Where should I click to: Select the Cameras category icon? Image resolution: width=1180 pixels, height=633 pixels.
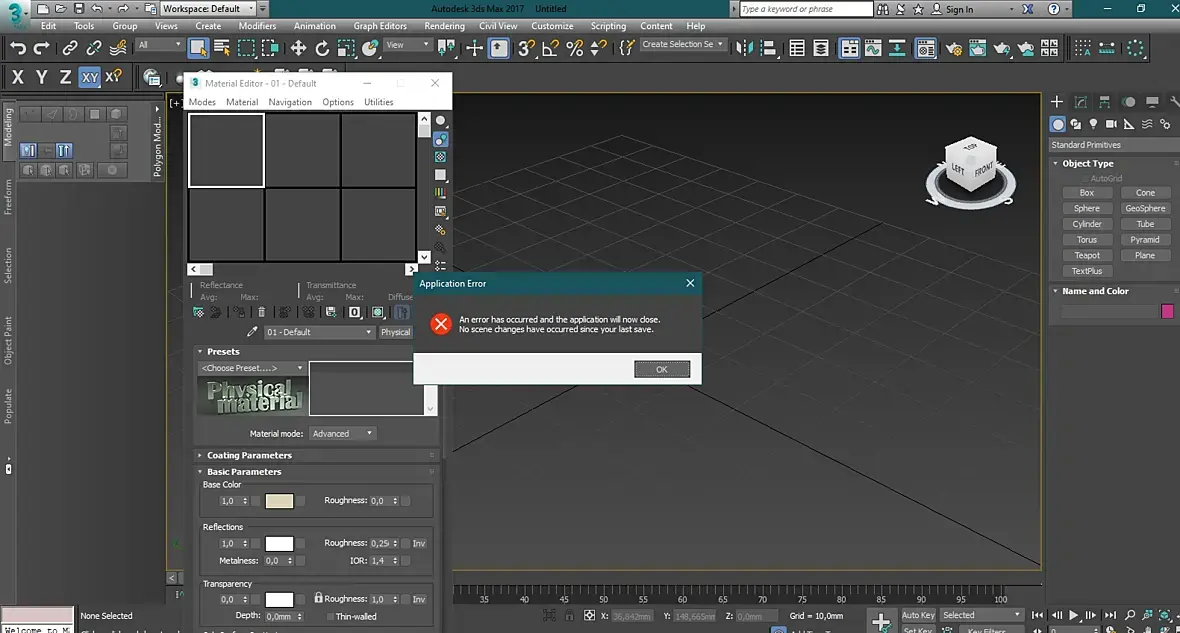[1111, 124]
